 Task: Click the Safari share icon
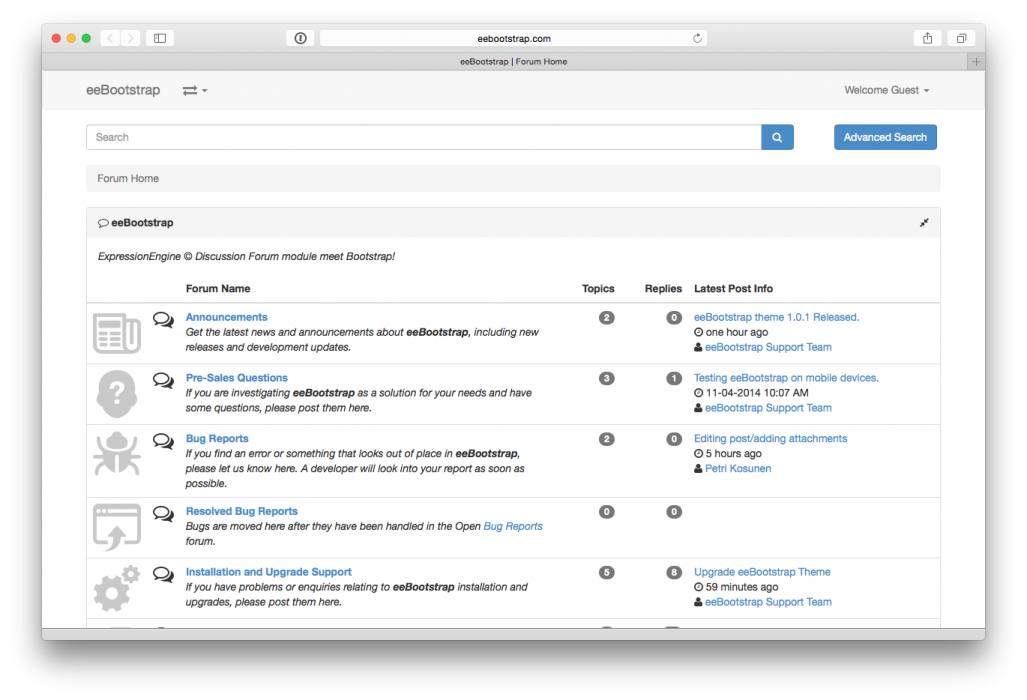[x=927, y=39]
